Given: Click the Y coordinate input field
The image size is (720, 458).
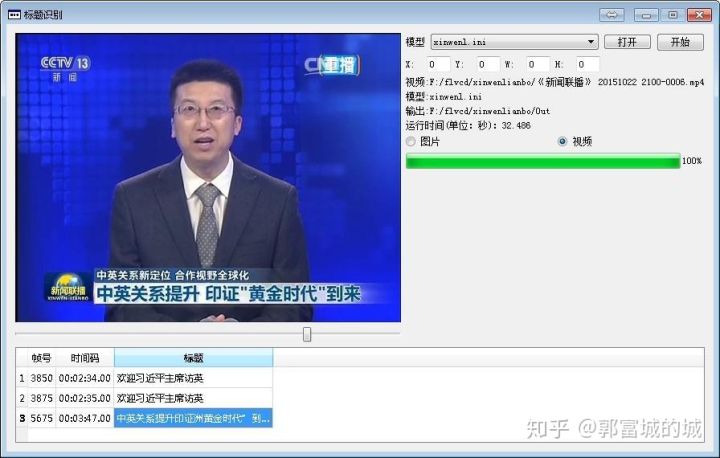Looking at the screenshot, I should pos(487,64).
